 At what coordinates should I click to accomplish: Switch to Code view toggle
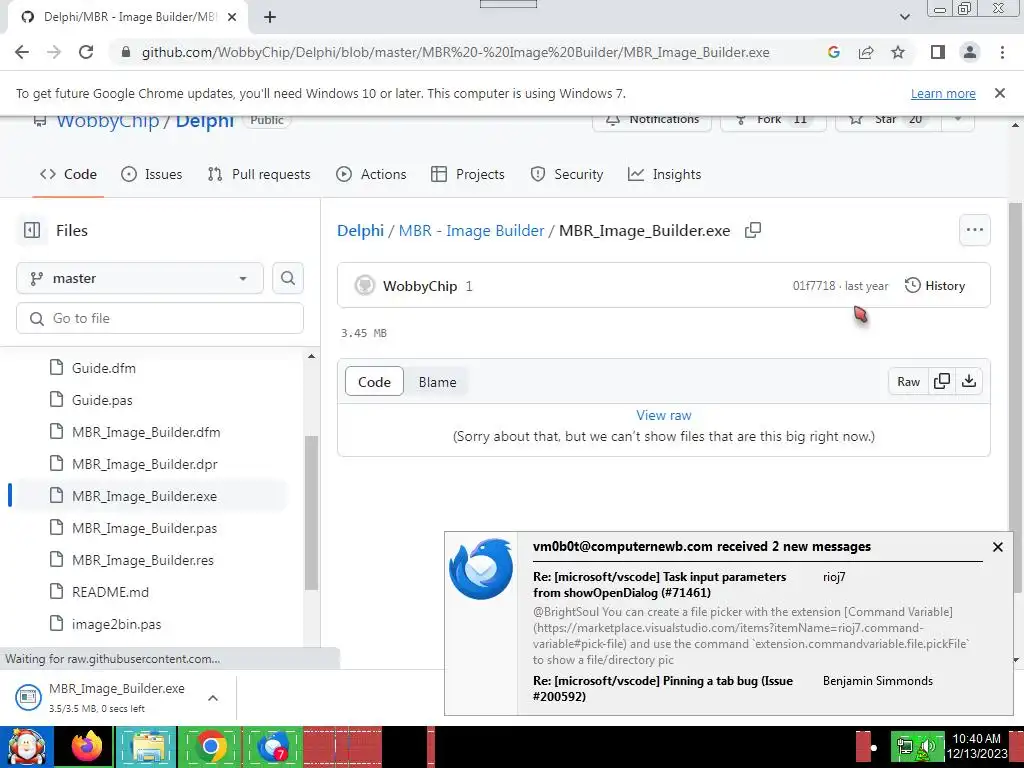[374, 382]
